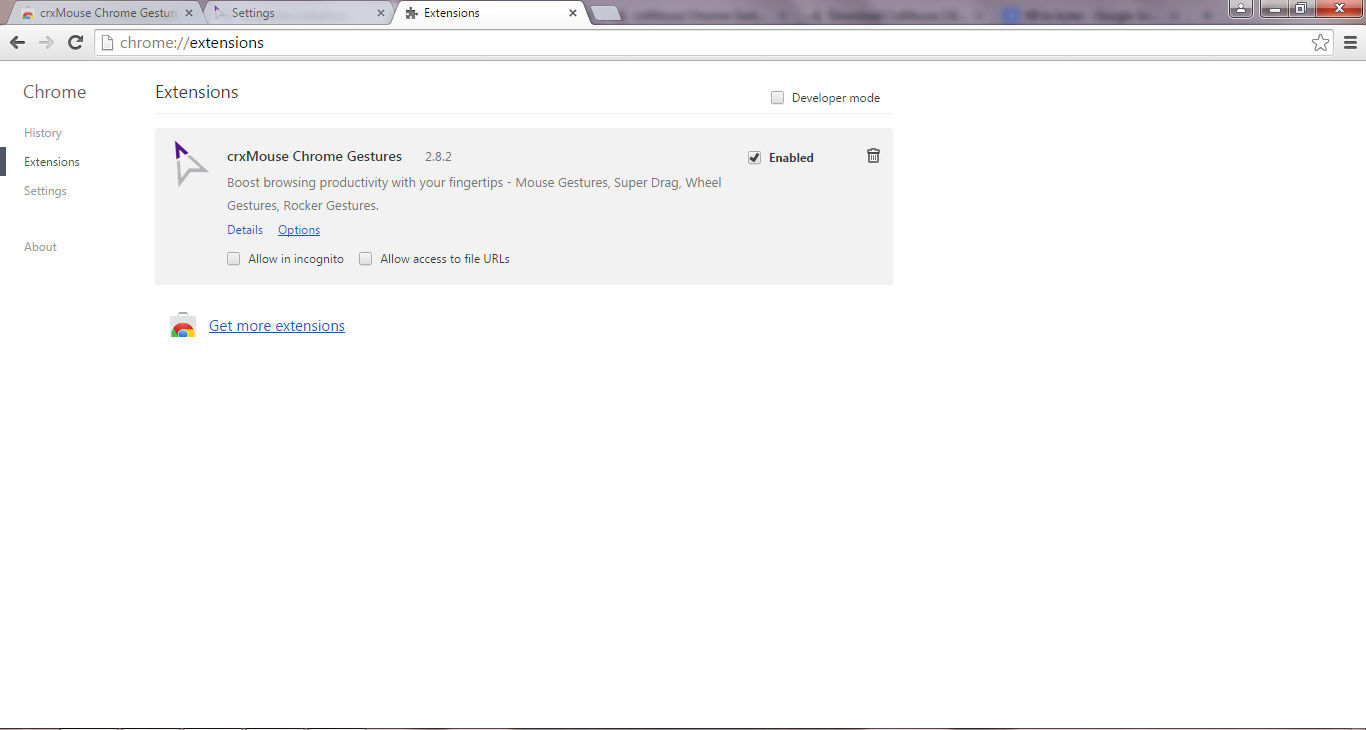The width and height of the screenshot is (1366, 730).
Task: Open the Chrome hamburger menu
Action: click(x=1352, y=42)
